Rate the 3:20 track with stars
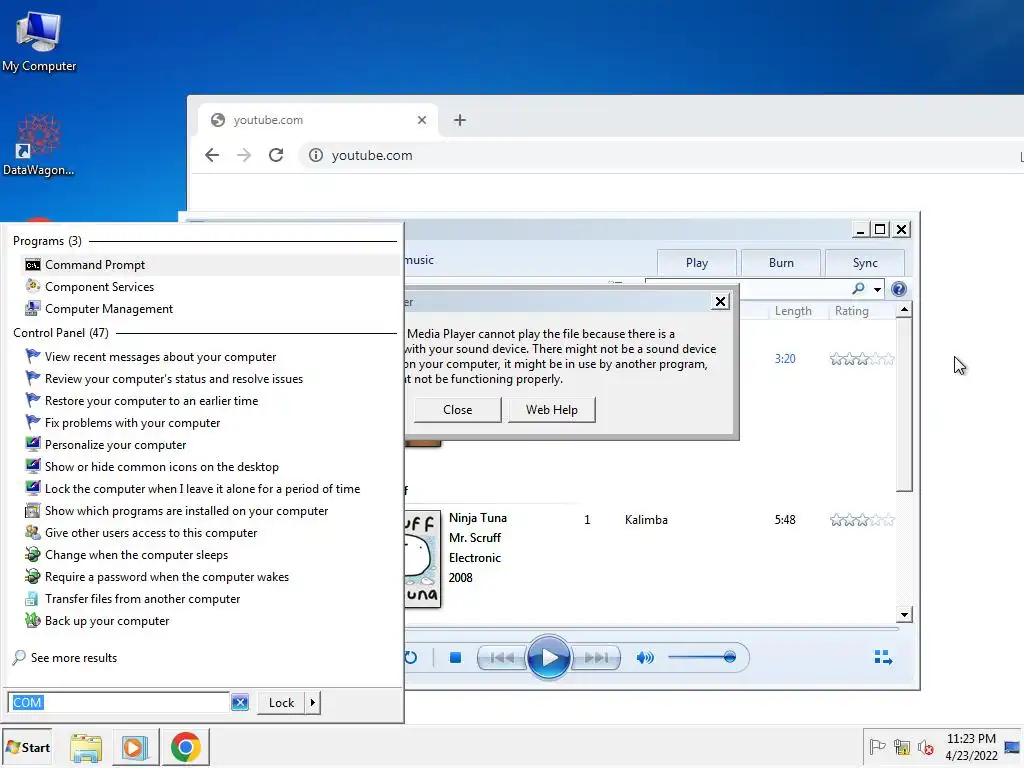This screenshot has width=1024, height=768. (x=861, y=359)
